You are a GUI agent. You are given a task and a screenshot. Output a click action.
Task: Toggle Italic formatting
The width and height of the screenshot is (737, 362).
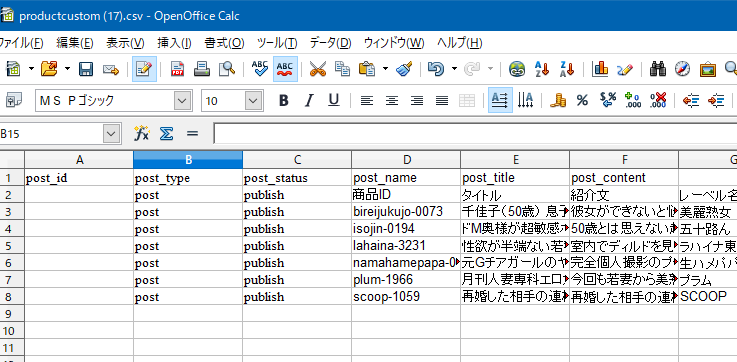[309, 100]
